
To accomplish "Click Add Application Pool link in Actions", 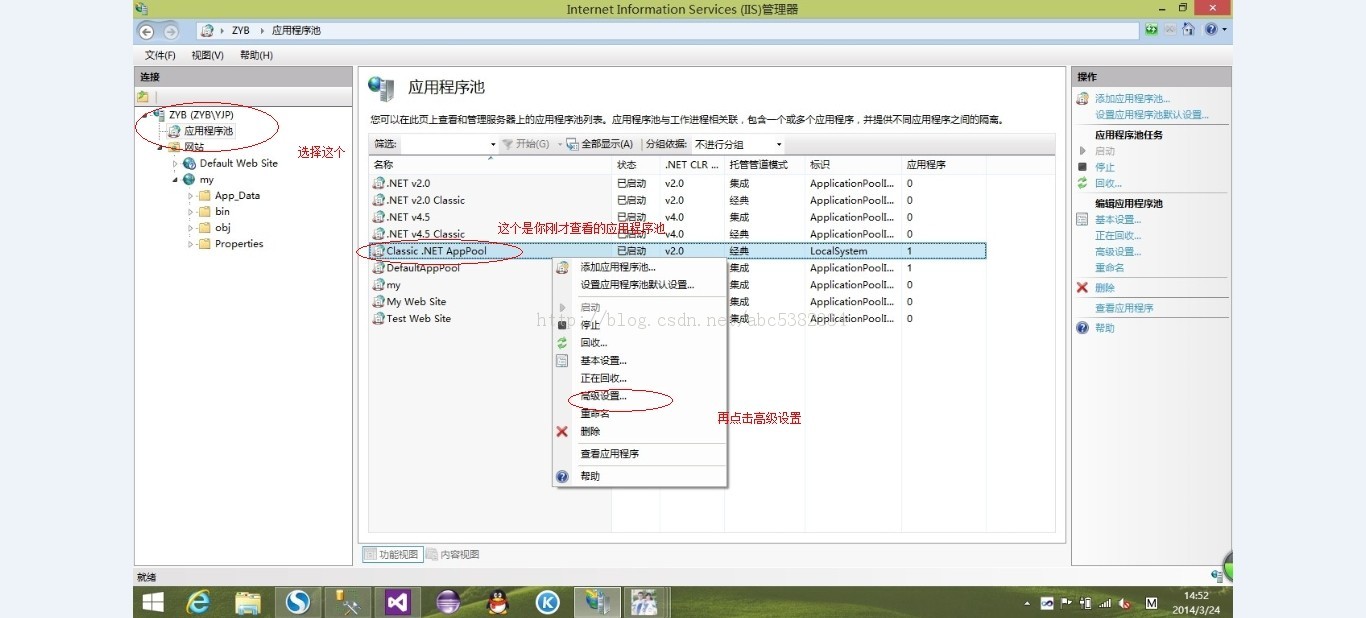I will click(1131, 99).
